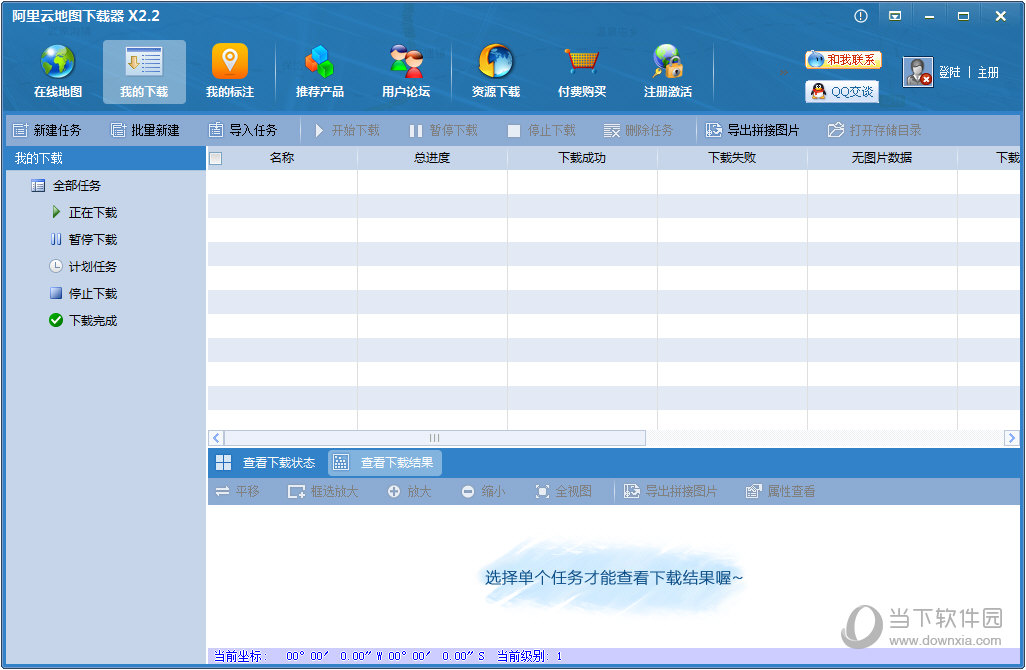This screenshot has height=670, width=1026.
Task: Click 开始下载 start download
Action: pyautogui.click(x=347, y=130)
